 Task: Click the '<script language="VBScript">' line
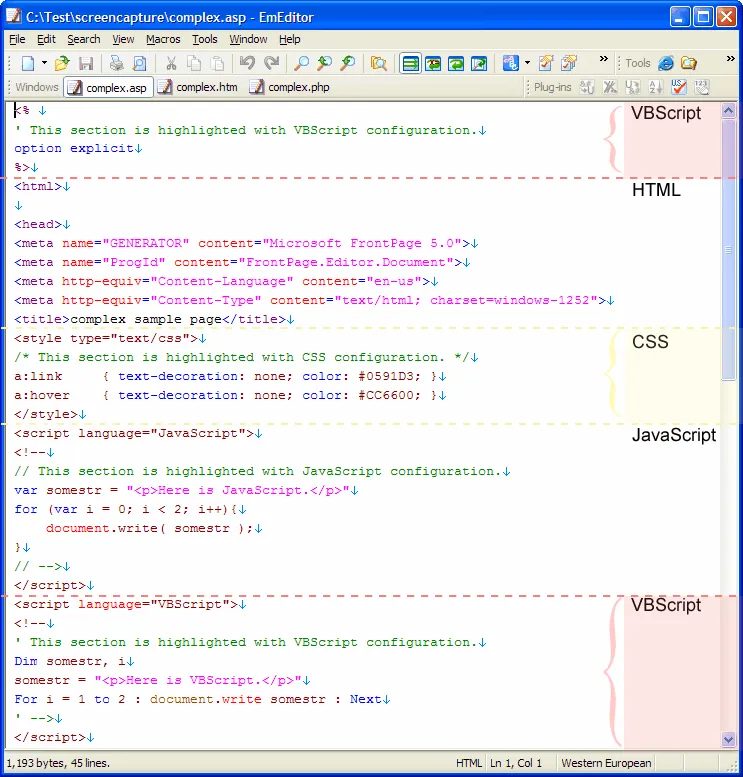tap(130, 605)
